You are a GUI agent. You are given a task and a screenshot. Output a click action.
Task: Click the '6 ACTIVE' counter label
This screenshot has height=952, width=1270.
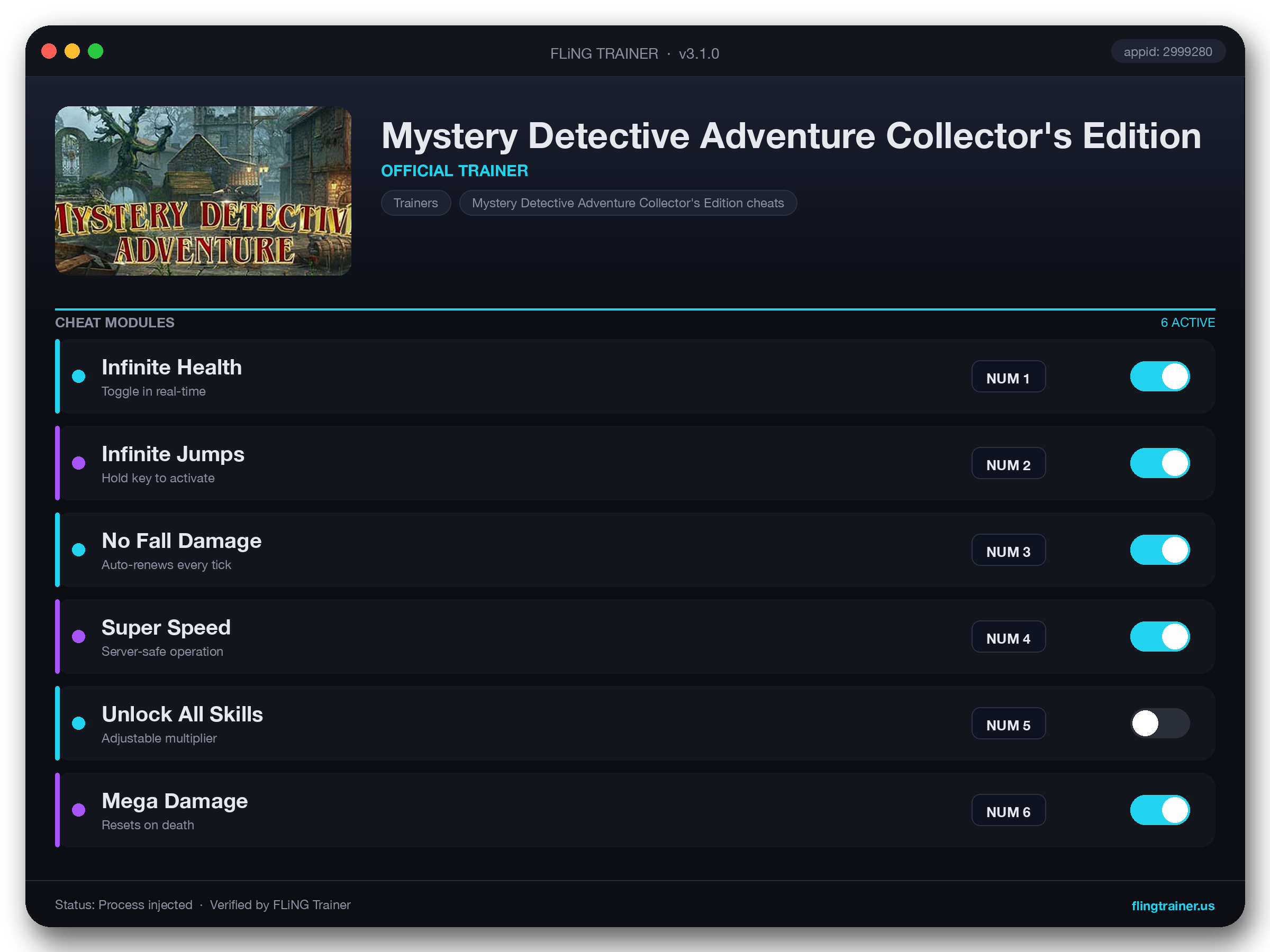1187,323
